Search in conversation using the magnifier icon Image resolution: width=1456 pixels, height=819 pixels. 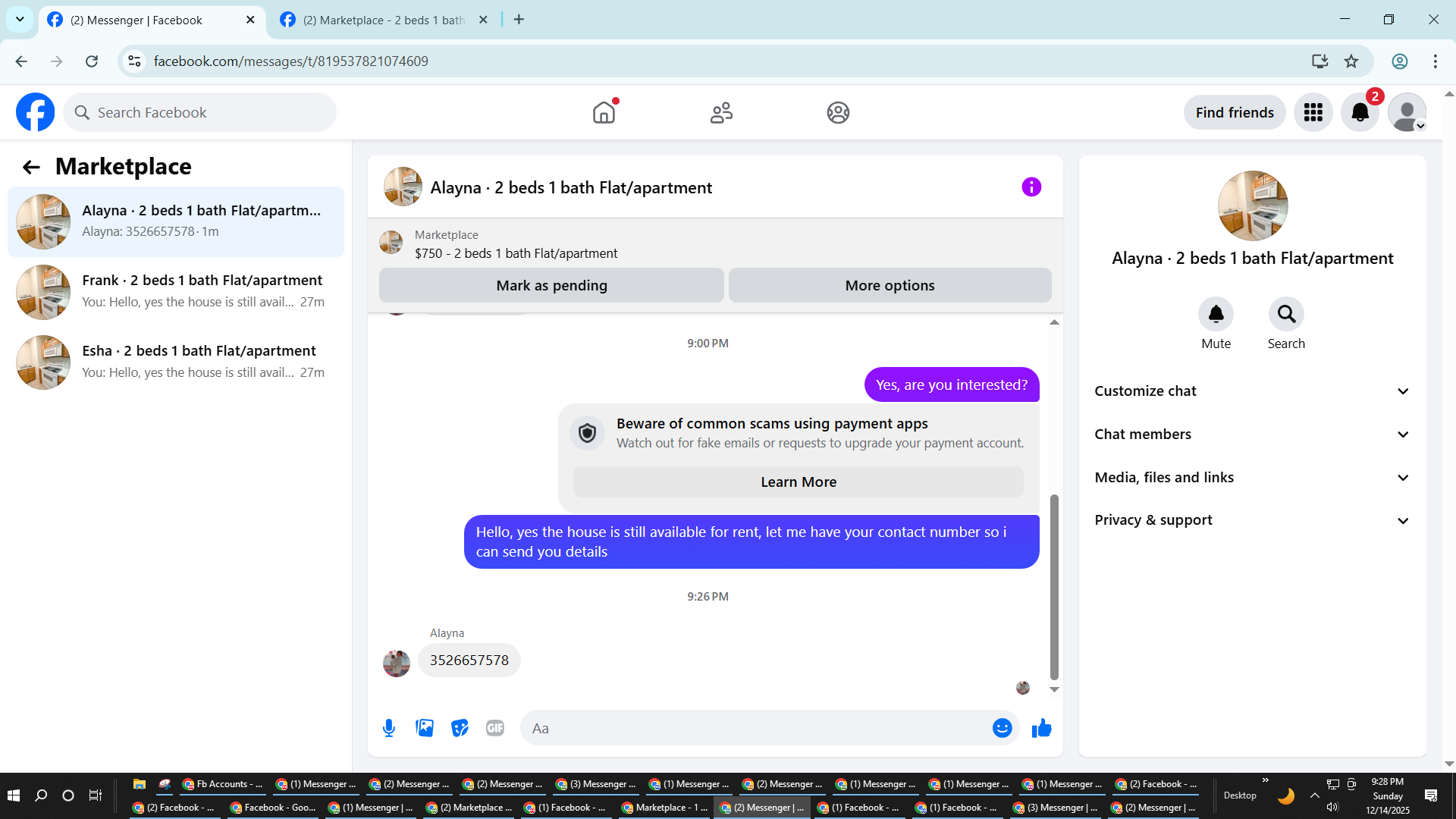[x=1286, y=314]
